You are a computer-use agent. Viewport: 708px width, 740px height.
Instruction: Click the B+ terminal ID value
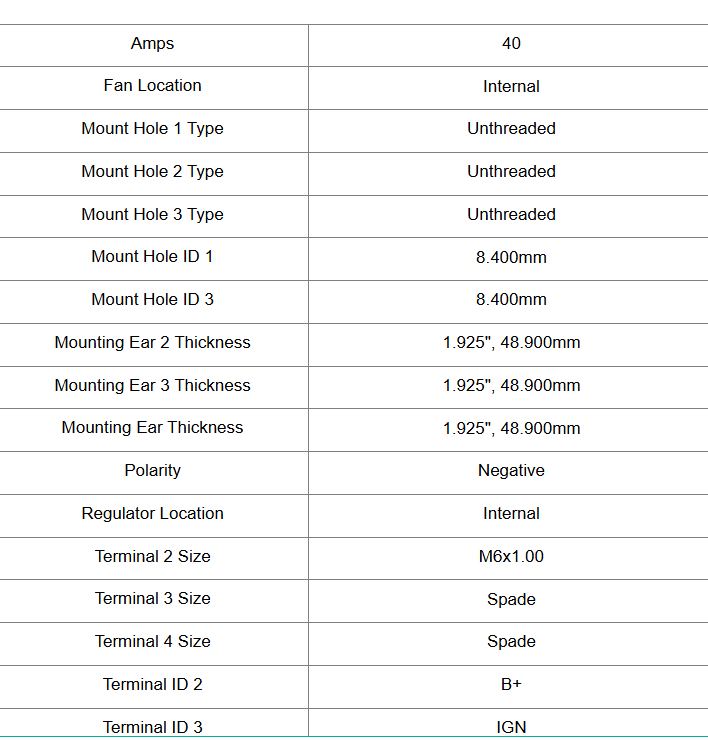511,684
